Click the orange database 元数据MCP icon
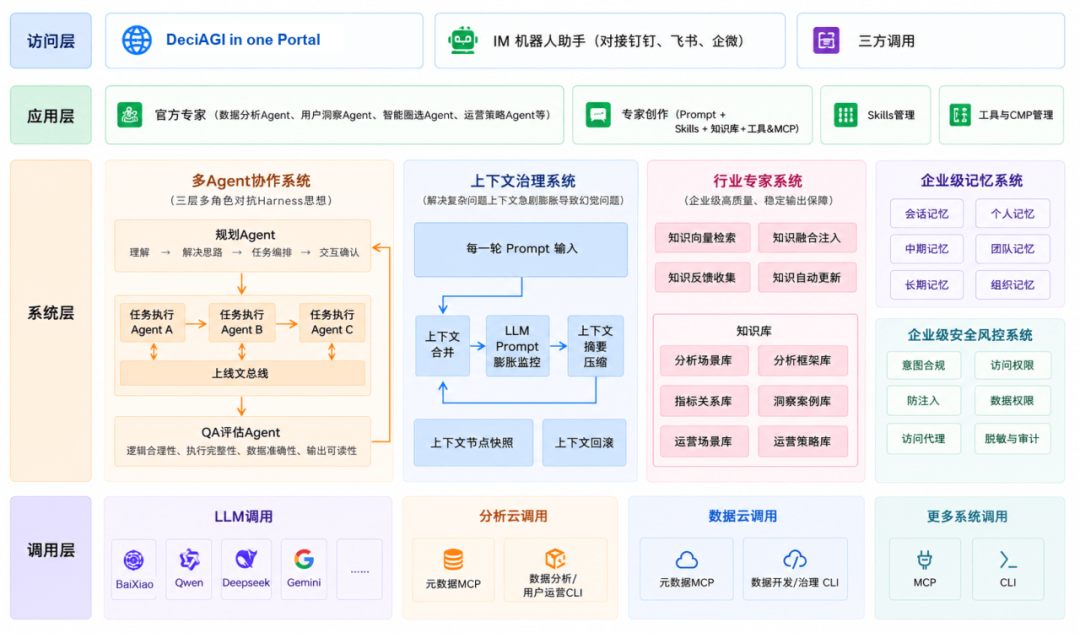This screenshot has height=633, width=1080. [x=453, y=559]
